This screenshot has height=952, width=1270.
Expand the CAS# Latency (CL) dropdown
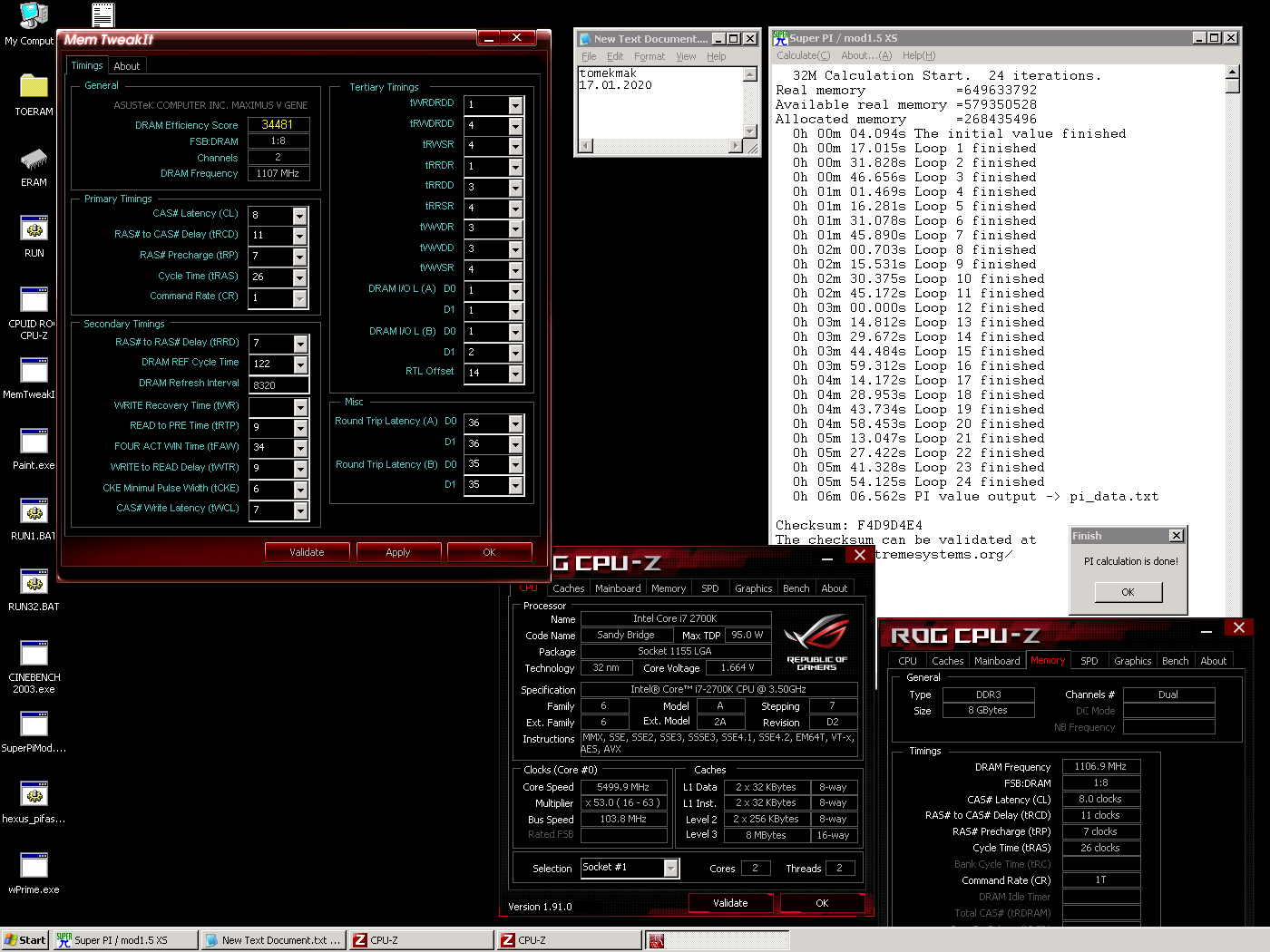pyautogui.click(x=299, y=216)
